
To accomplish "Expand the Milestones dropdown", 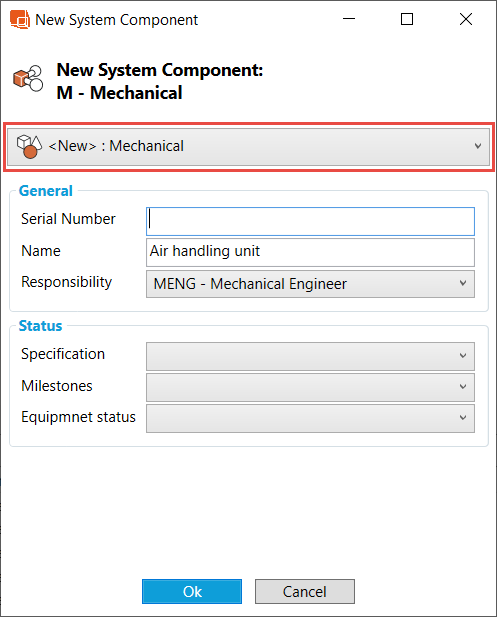I will pyautogui.click(x=310, y=387).
